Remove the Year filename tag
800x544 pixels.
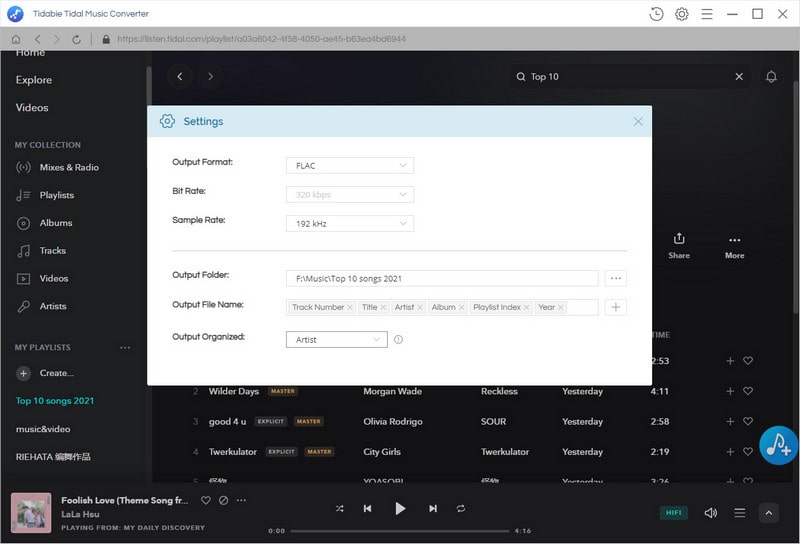(x=560, y=307)
